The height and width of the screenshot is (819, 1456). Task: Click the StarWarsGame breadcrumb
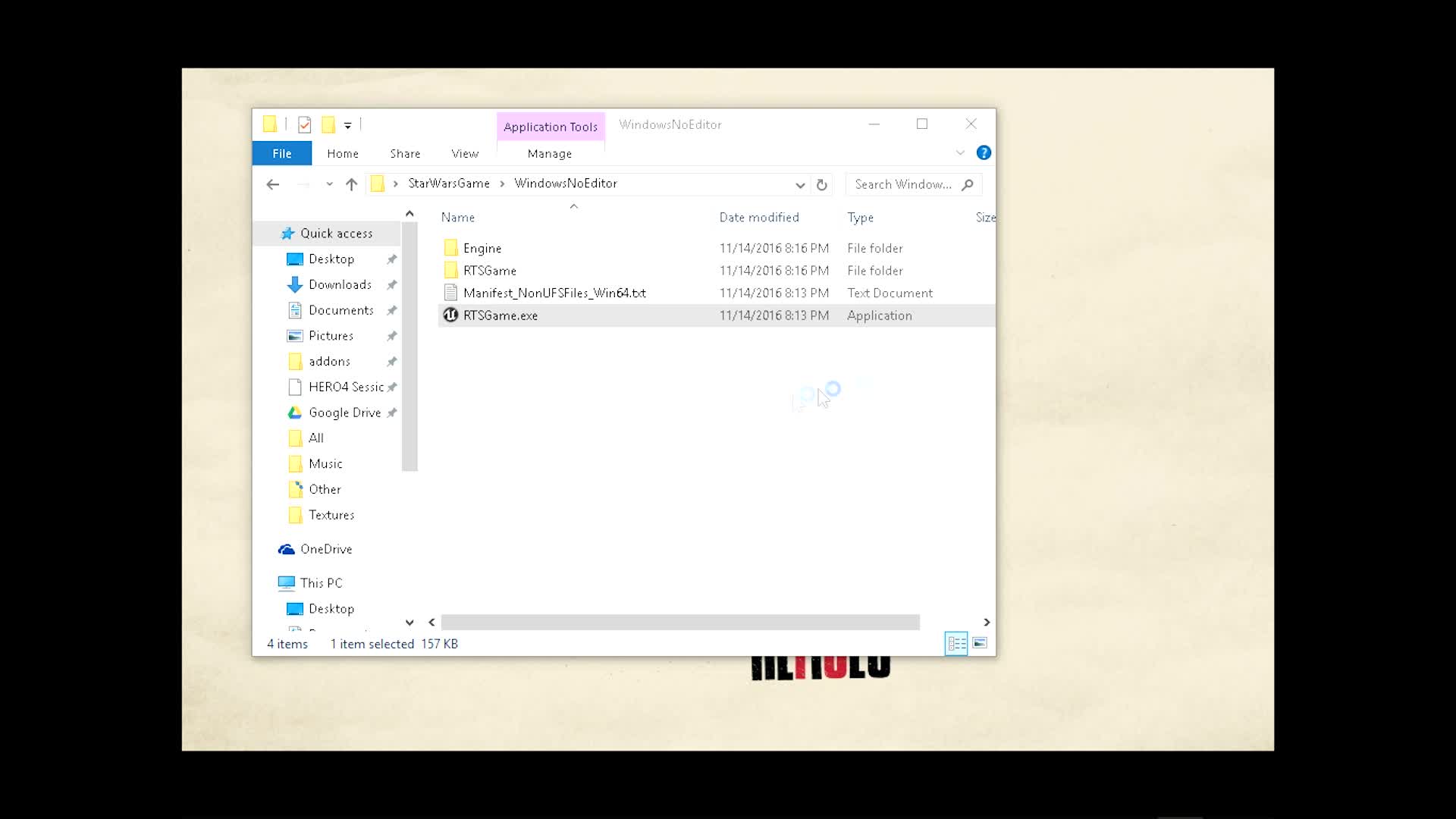tap(449, 184)
